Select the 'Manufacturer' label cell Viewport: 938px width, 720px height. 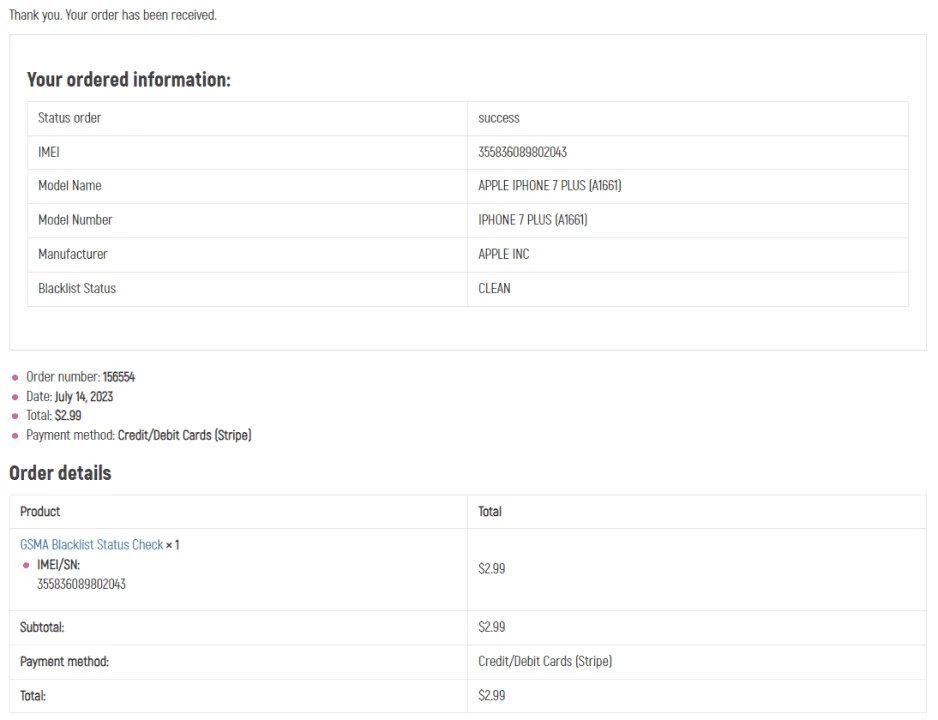pos(247,255)
